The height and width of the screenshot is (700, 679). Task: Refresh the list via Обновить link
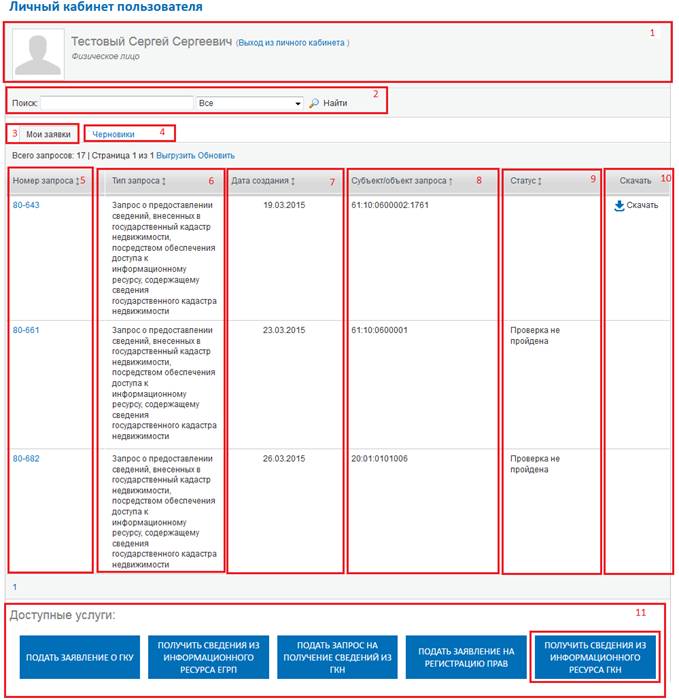(x=216, y=156)
